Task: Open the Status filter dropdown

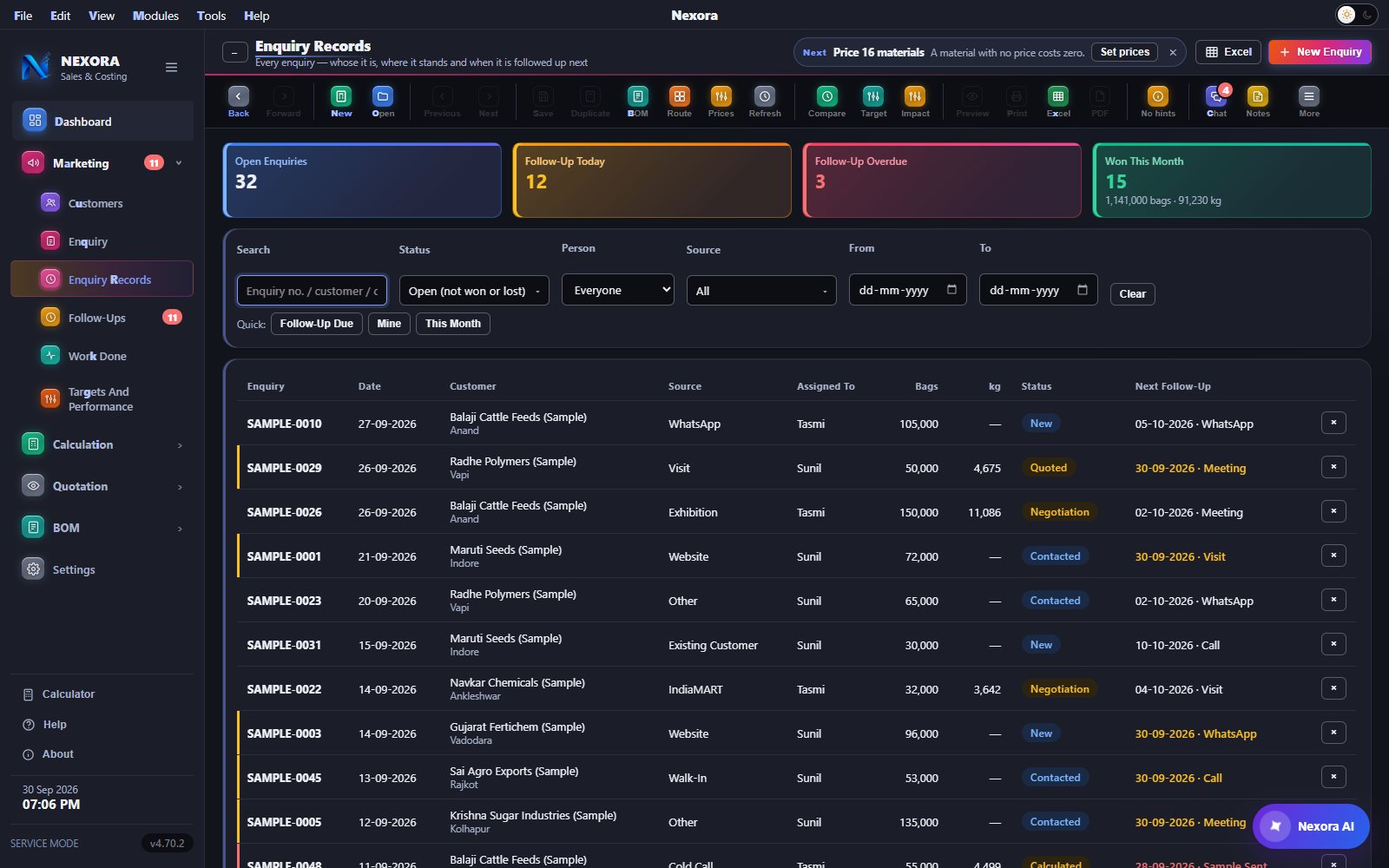Action: [474, 291]
